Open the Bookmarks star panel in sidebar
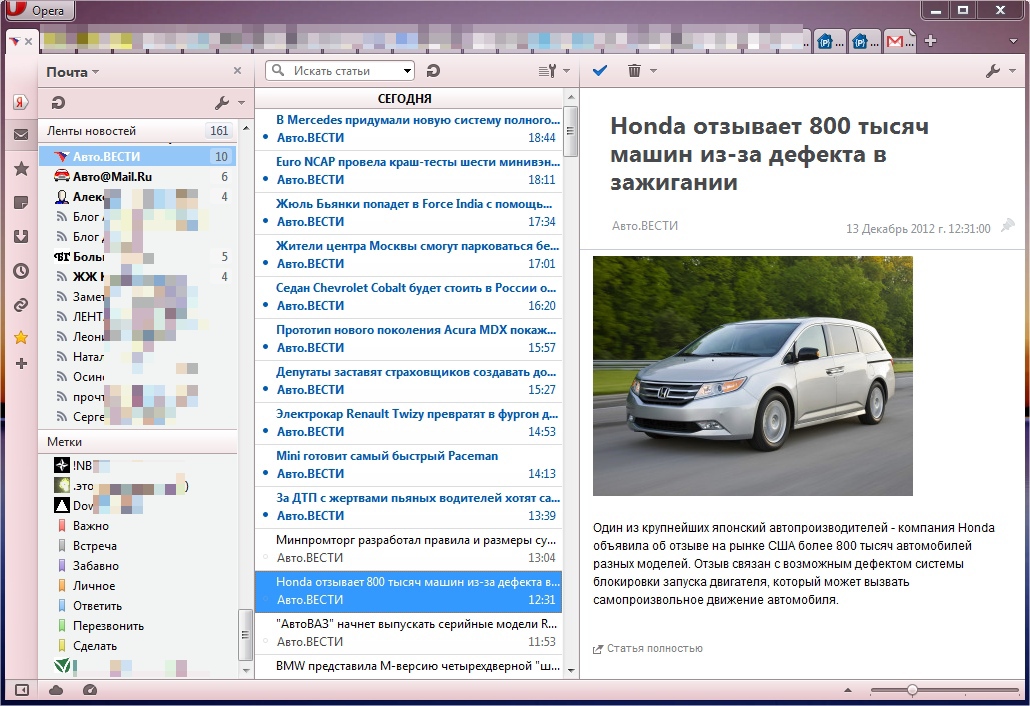Viewport: 1030px width, 706px height. coord(20,169)
